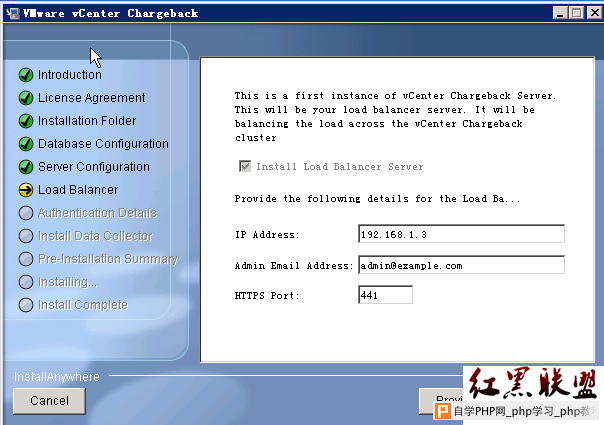Click 'Provide the following details' text

point(378,199)
